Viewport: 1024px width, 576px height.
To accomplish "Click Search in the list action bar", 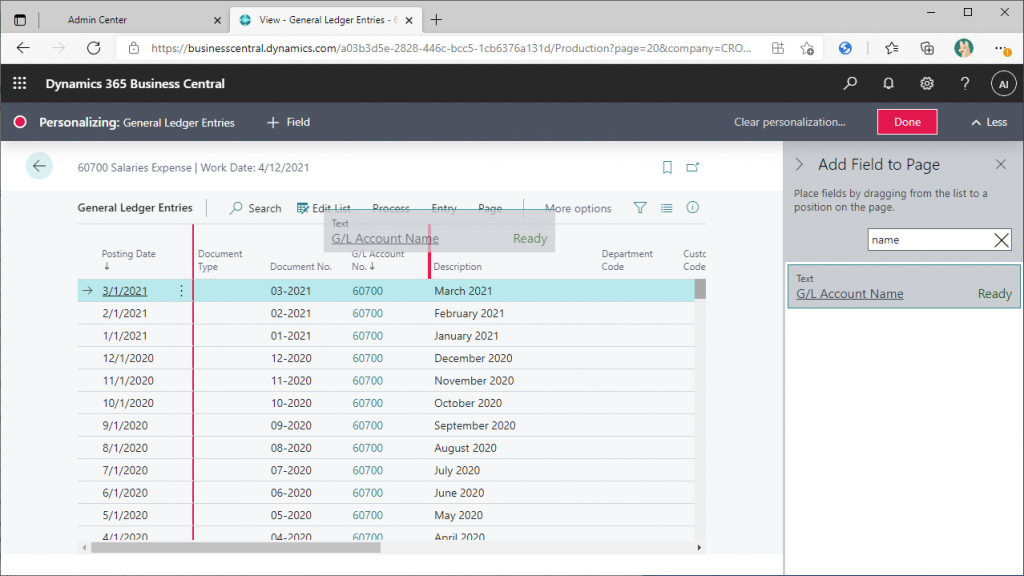I will [x=255, y=208].
